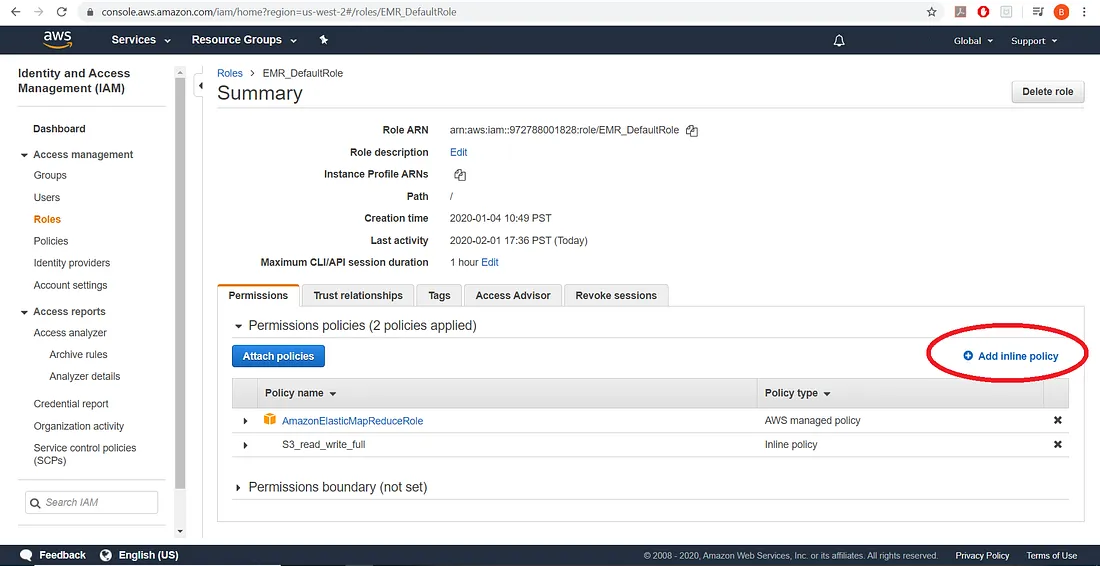
Task: Bookmark this page with star icon
Action: tap(932, 12)
